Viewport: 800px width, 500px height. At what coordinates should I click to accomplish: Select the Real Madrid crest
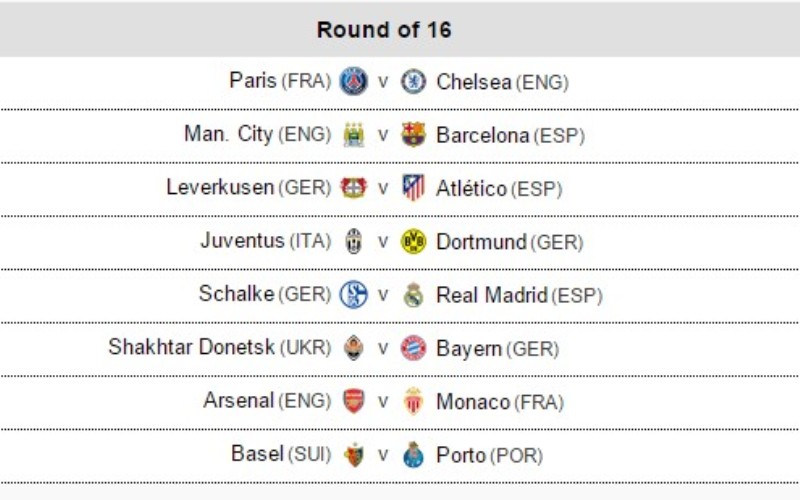(413, 295)
